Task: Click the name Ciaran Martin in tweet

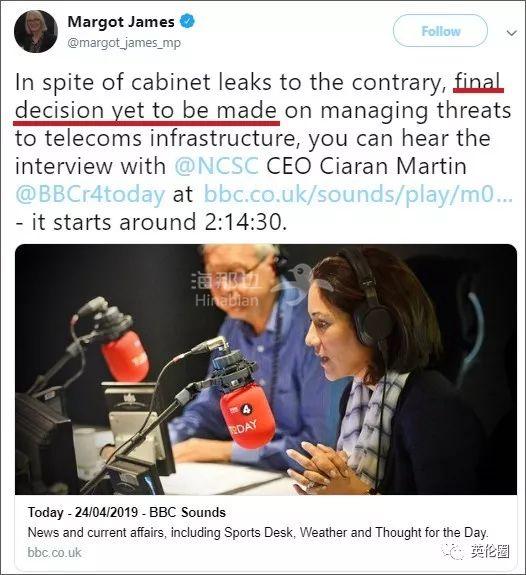Action: [x=393, y=166]
